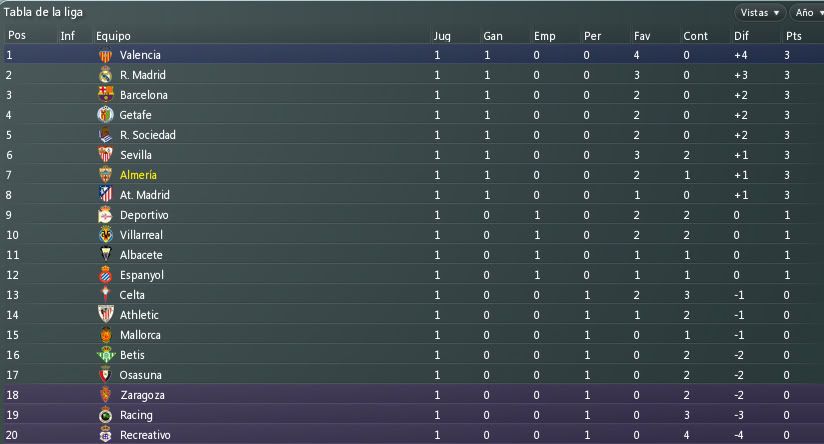Click the At. Madrid crest icon

pos(106,194)
